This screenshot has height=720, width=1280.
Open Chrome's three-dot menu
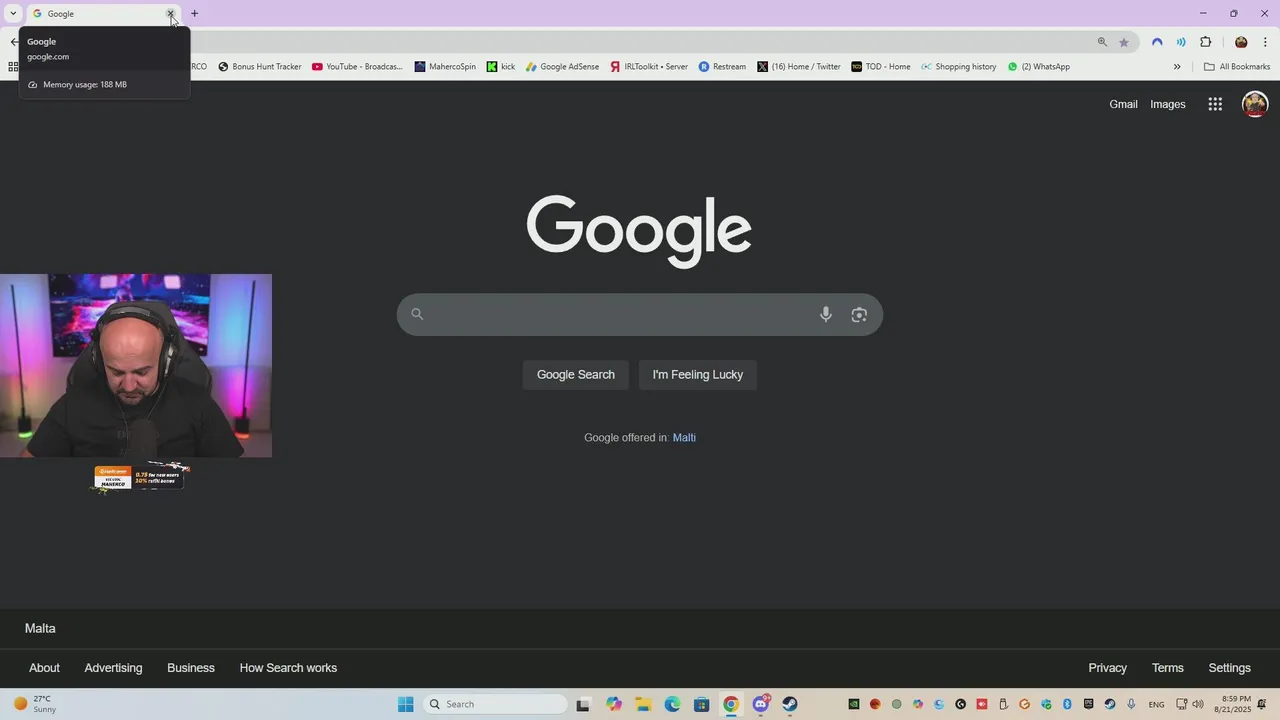pyautogui.click(x=1265, y=42)
